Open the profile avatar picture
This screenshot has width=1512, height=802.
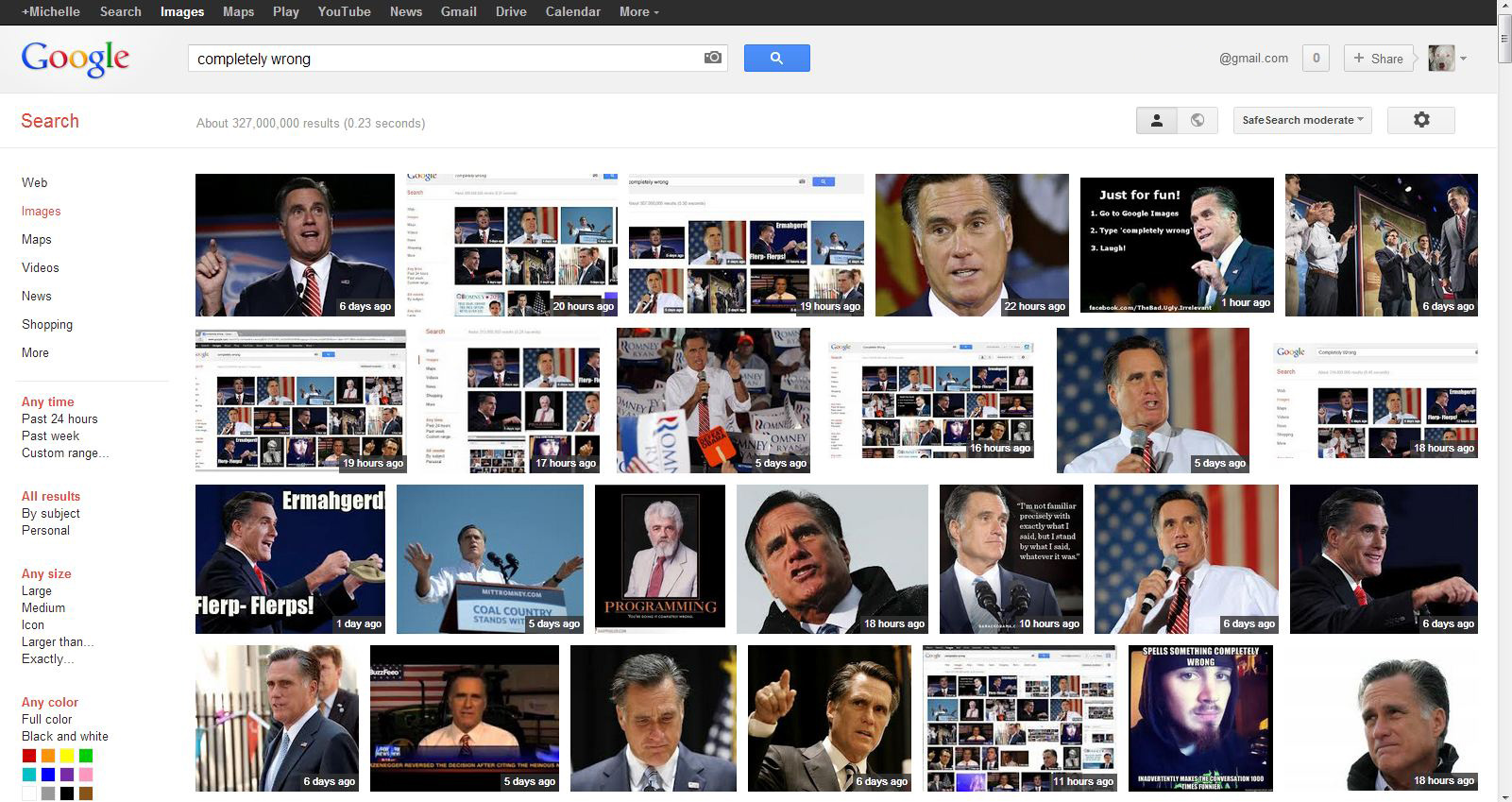[1440, 59]
